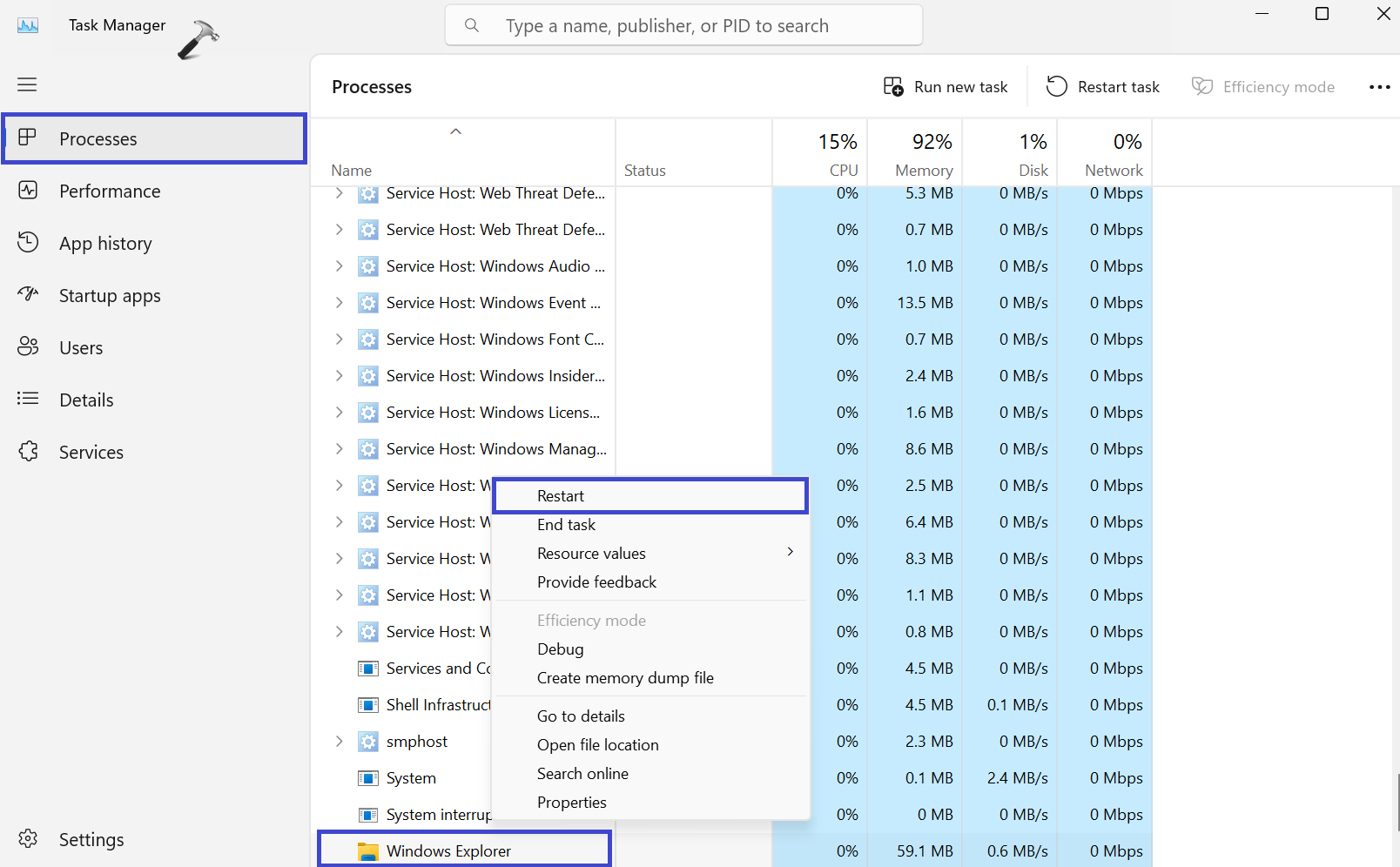Open App history from sidebar
Viewport: 1400px width, 867px height.
pyautogui.click(x=105, y=244)
